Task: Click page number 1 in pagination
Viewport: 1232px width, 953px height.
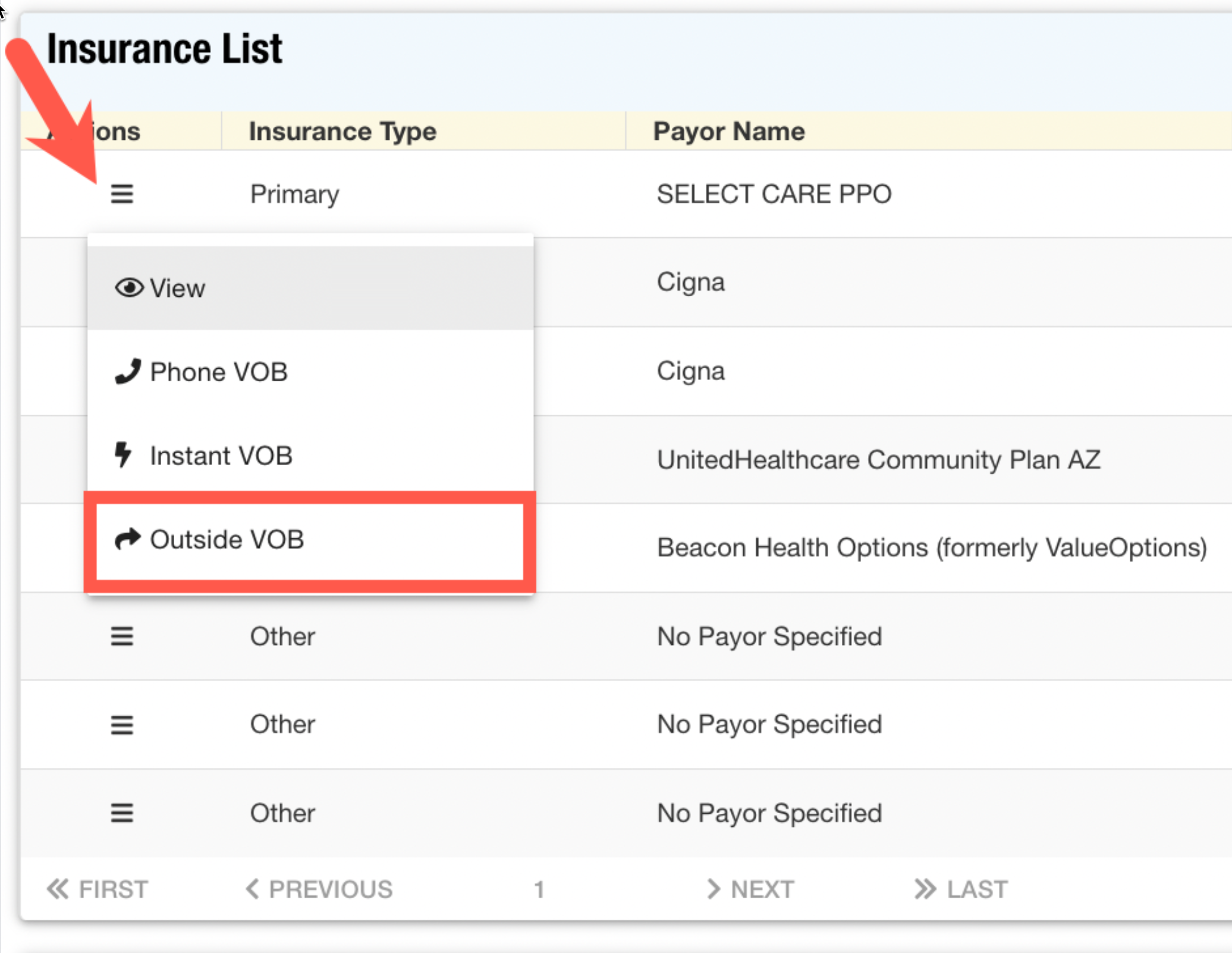Action: 539,890
